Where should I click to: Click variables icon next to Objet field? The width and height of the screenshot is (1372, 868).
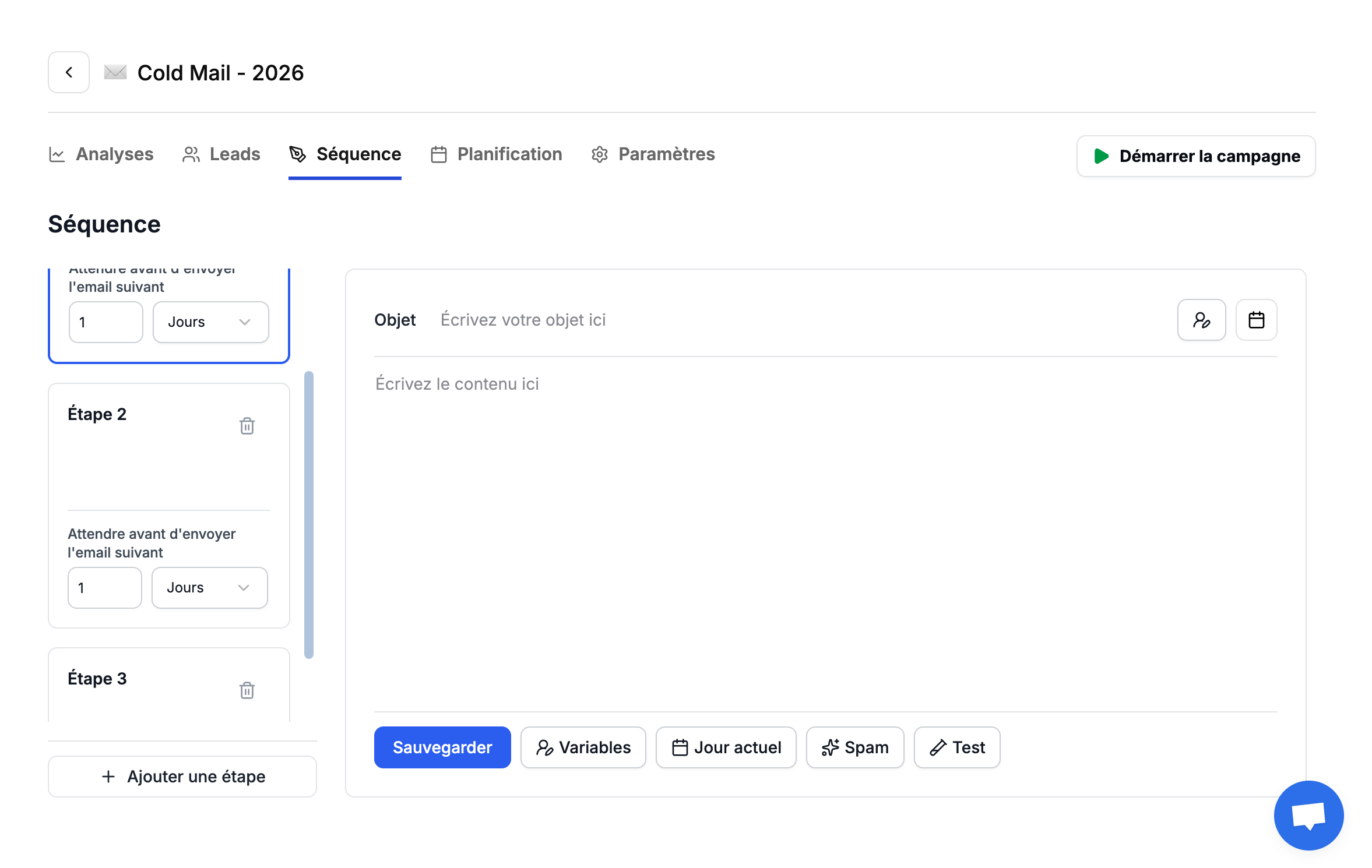click(1201, 320)
